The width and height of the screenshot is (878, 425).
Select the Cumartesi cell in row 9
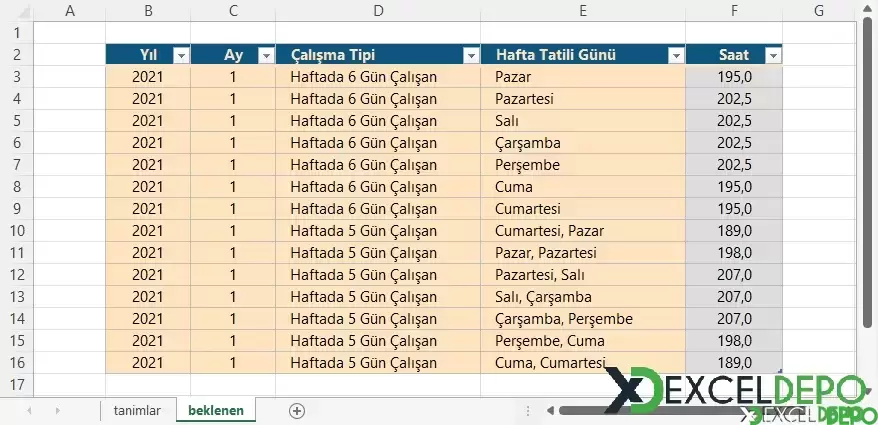[x=583, y=209]
